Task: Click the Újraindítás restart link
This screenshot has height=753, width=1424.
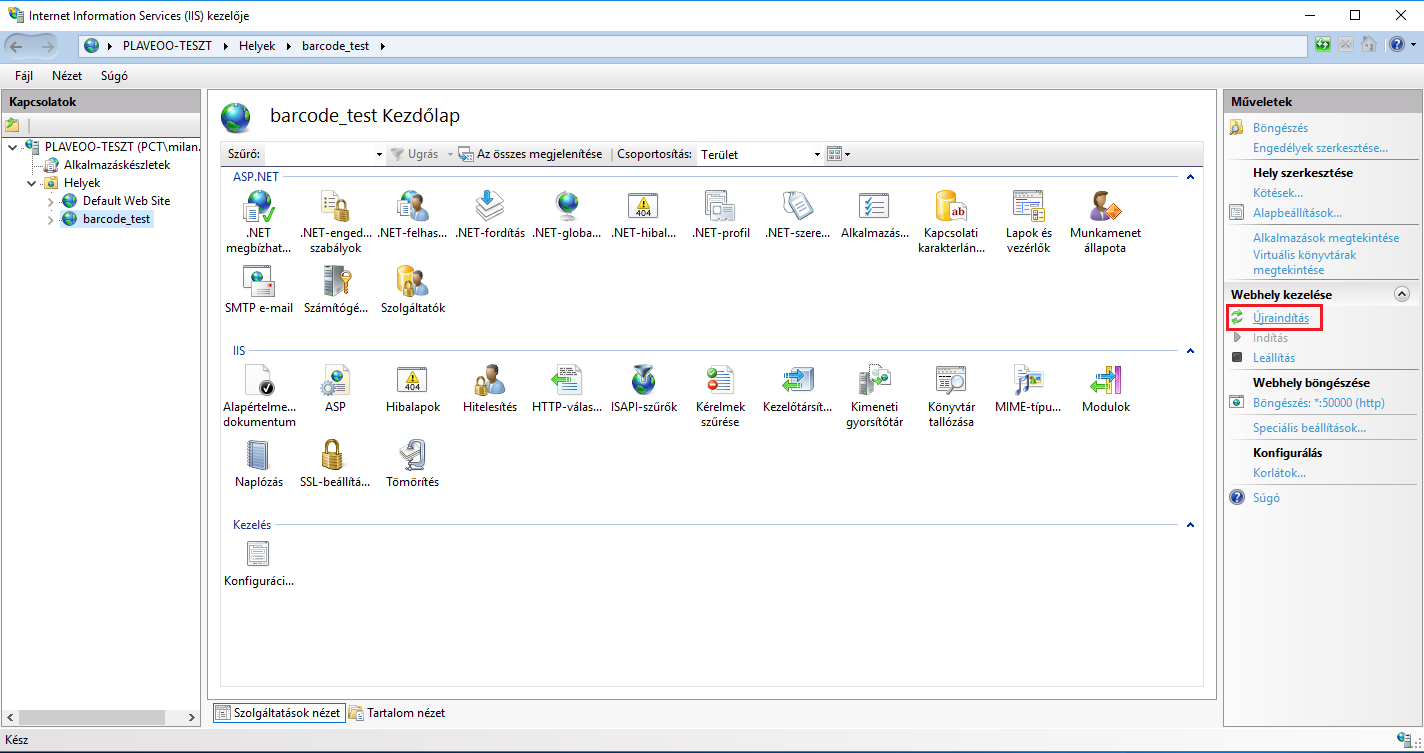Action: coord(1280,318)
